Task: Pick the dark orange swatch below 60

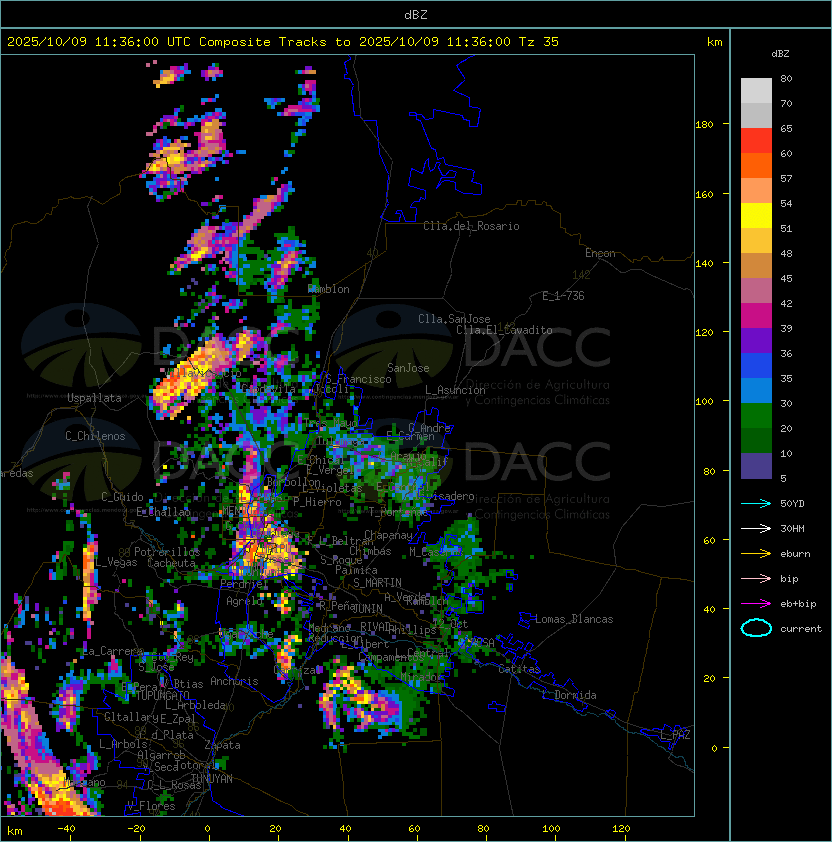Action: coord(756,165)
